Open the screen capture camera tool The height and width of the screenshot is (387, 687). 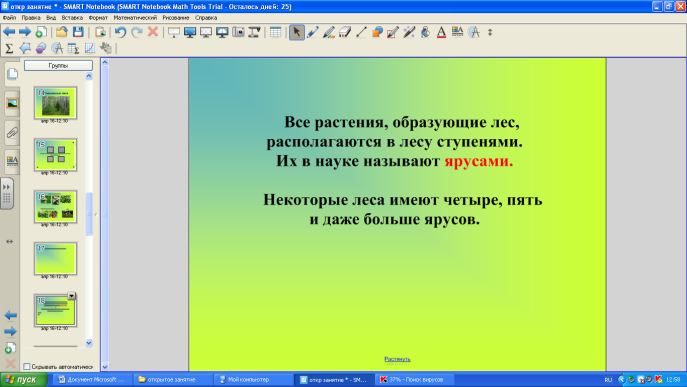point(238,32)
